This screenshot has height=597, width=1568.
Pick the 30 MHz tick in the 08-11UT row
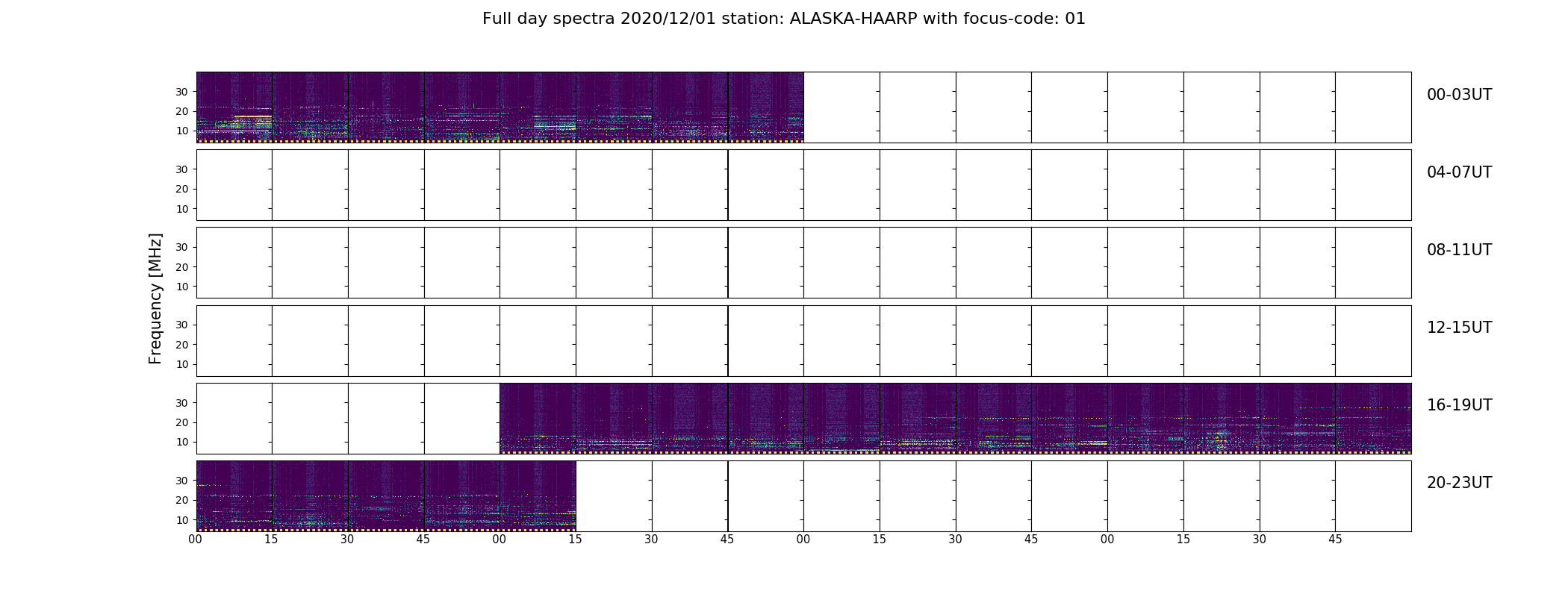[x=182, y=247]
